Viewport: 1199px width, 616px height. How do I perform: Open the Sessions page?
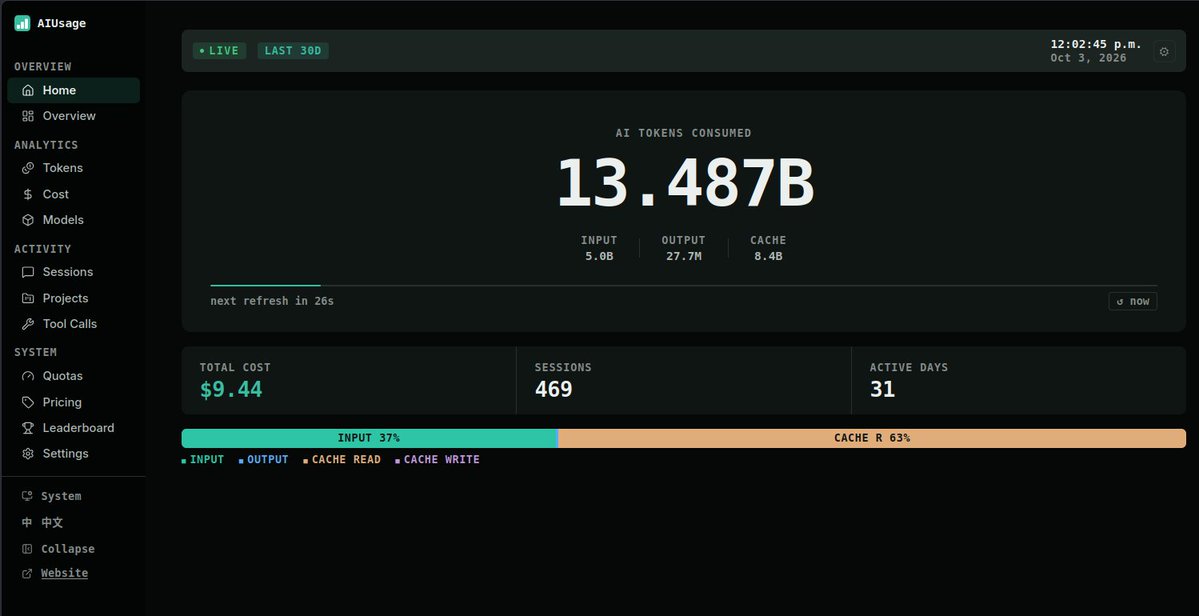pos(73,272)
